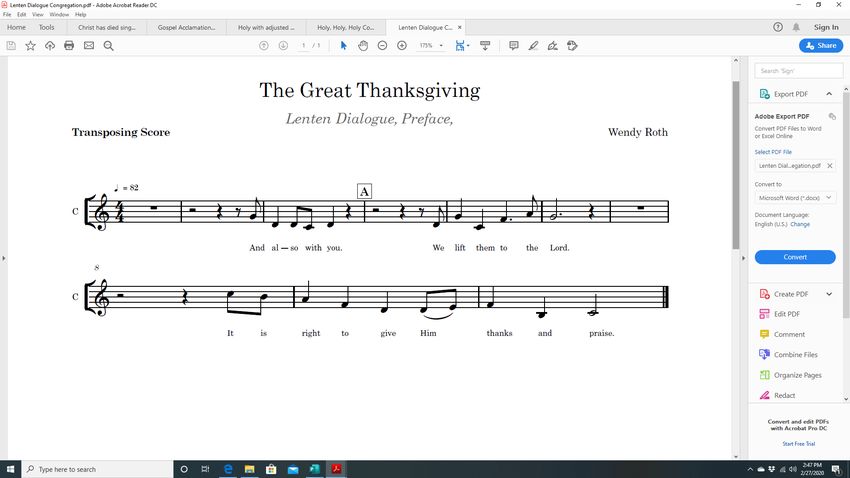850x478 pixels.
Task: Click Select PDF File link
Action: tap(773, 152)
